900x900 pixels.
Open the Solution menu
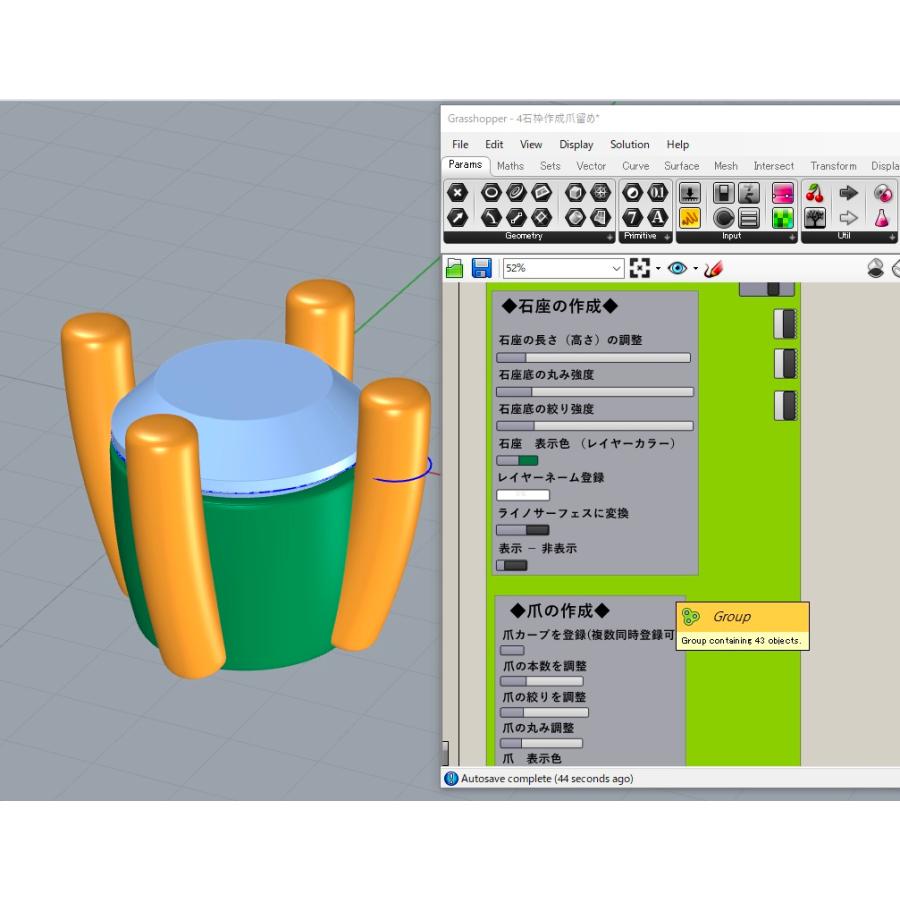[629, 144]
